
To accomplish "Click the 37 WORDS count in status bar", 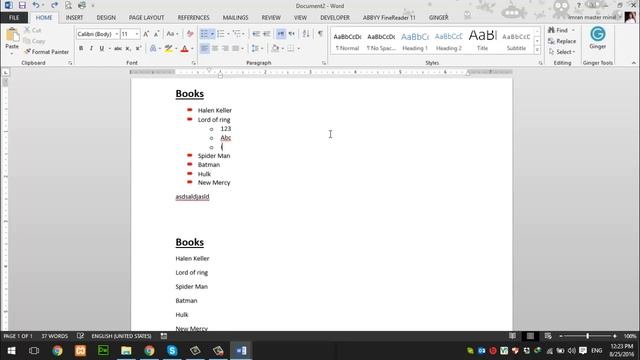I will [x=54, y=336].
